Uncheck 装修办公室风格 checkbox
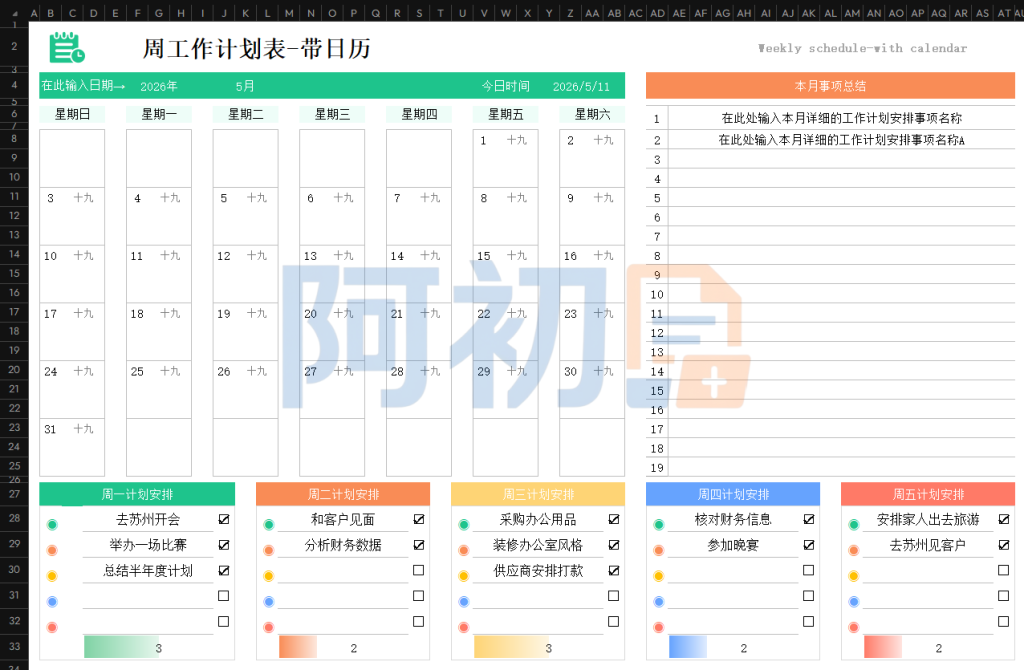1024x670 pixels. pyautogui.click(x=614, y=545)
